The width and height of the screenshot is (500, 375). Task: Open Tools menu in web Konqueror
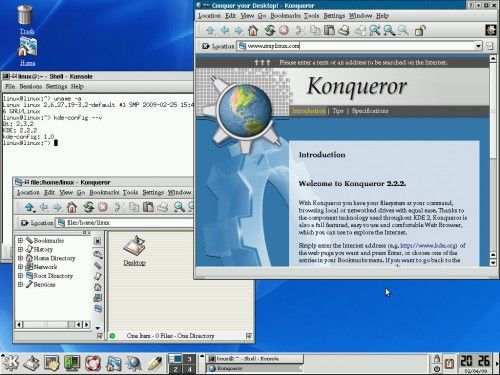pos(312,16)
